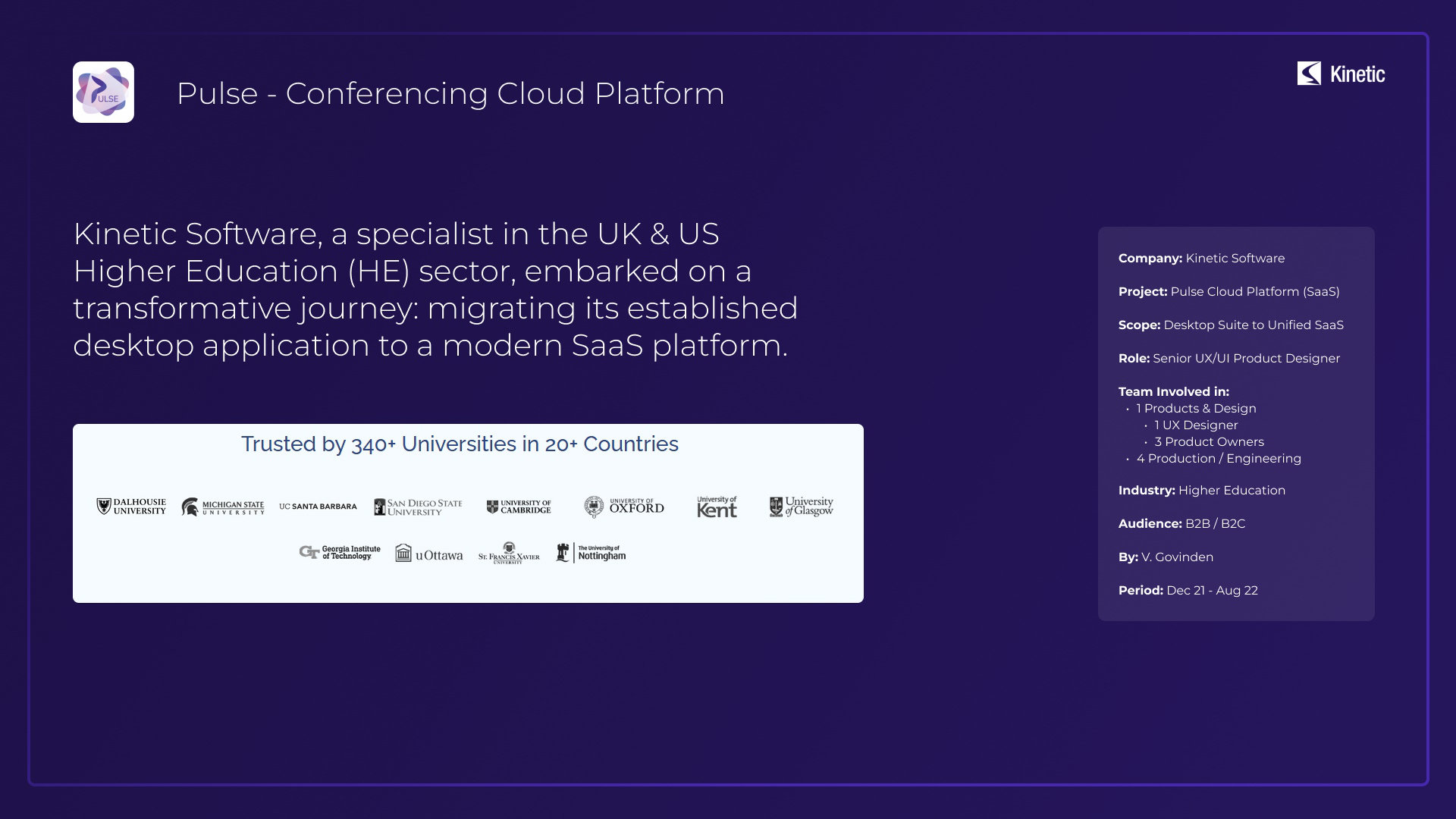
Task: Click the University of Oxford logo
Action: 624,507
